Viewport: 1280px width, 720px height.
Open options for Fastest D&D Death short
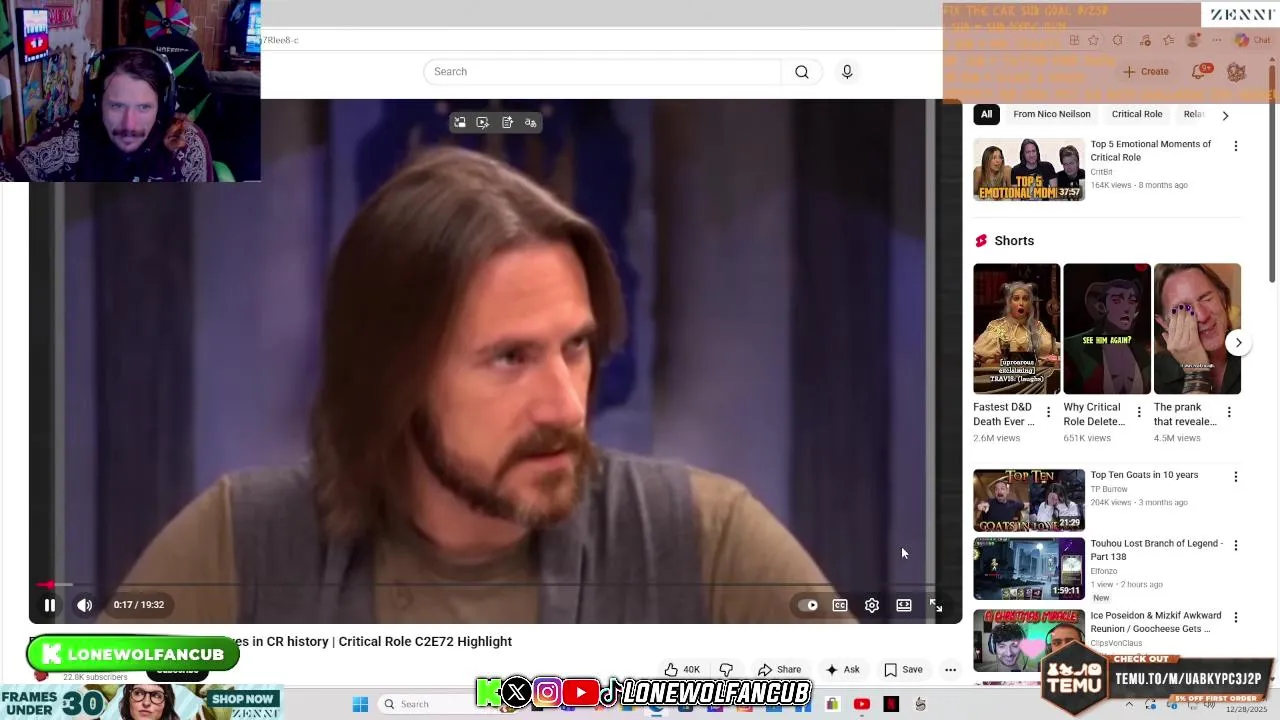[1048, 412]
